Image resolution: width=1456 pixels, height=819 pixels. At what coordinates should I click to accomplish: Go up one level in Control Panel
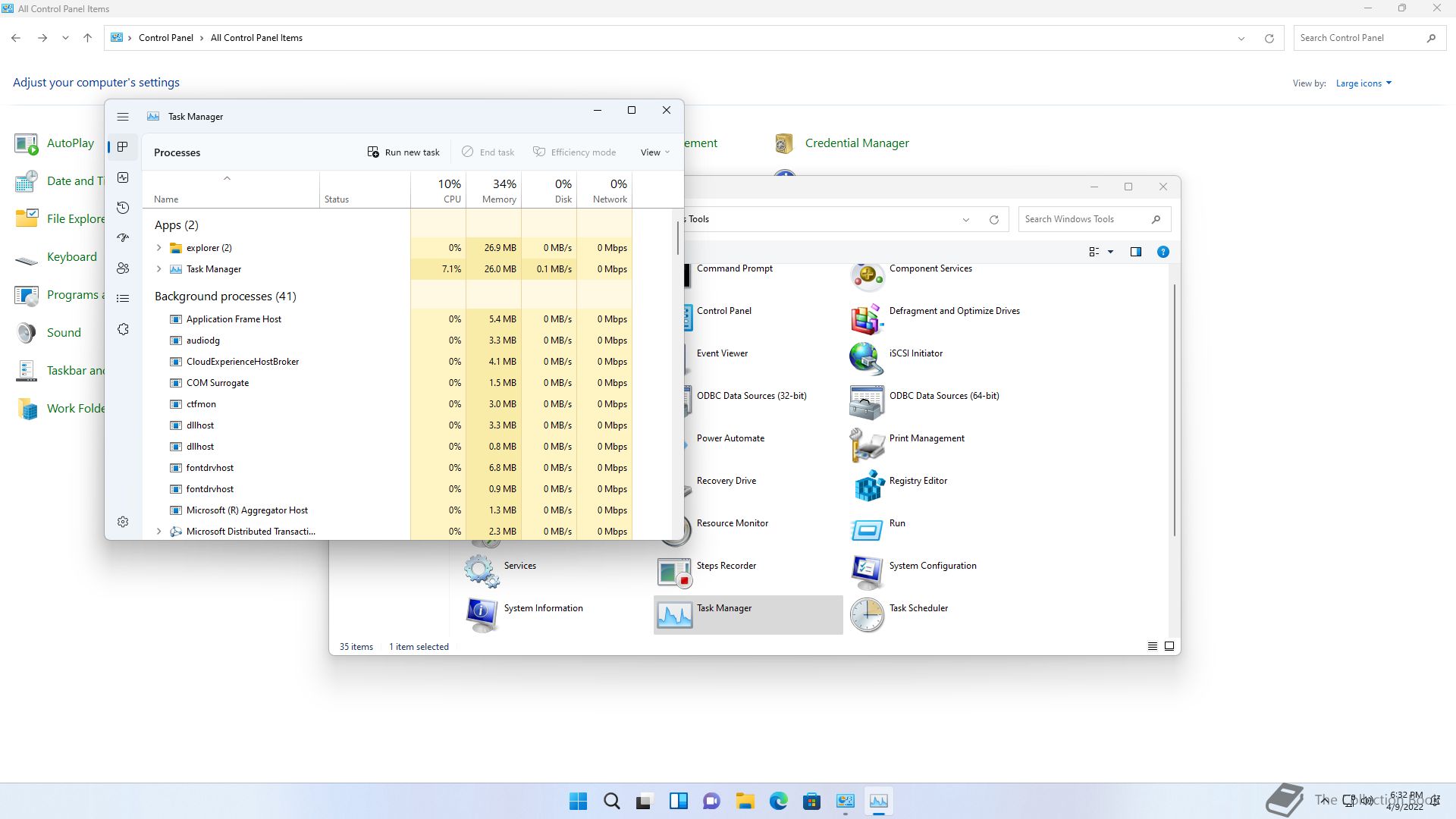pos(88,38)
